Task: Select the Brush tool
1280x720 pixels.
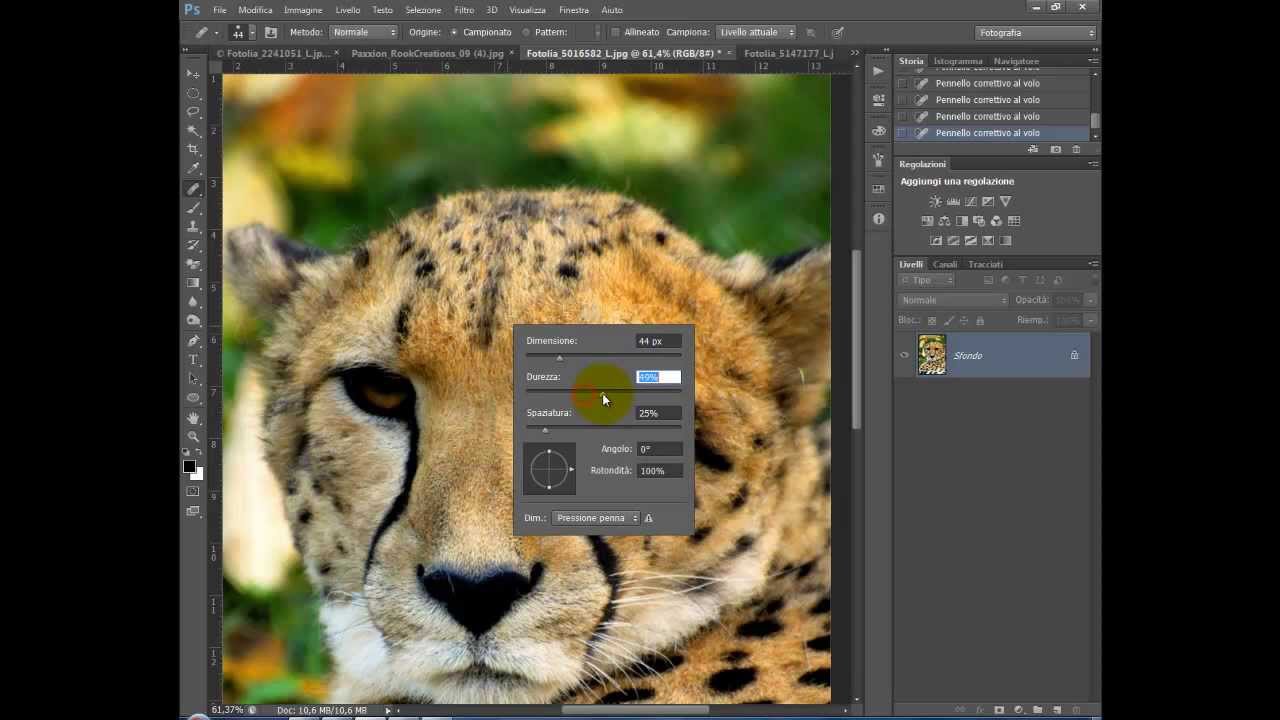Action: click(193, 207)
